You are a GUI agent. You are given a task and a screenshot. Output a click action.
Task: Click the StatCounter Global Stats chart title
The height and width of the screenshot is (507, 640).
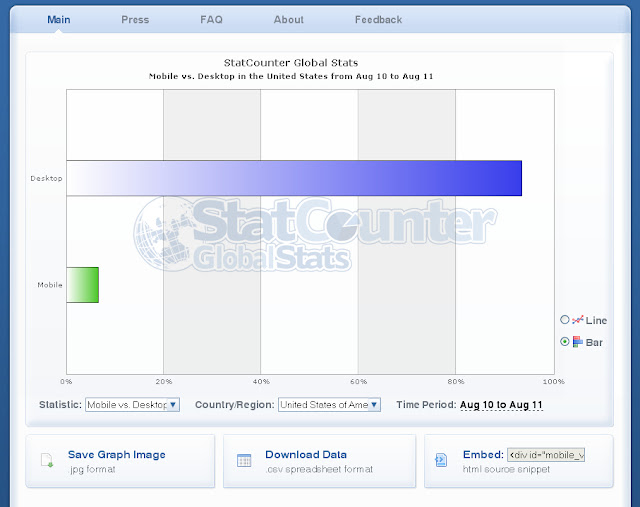pos(291,62)
